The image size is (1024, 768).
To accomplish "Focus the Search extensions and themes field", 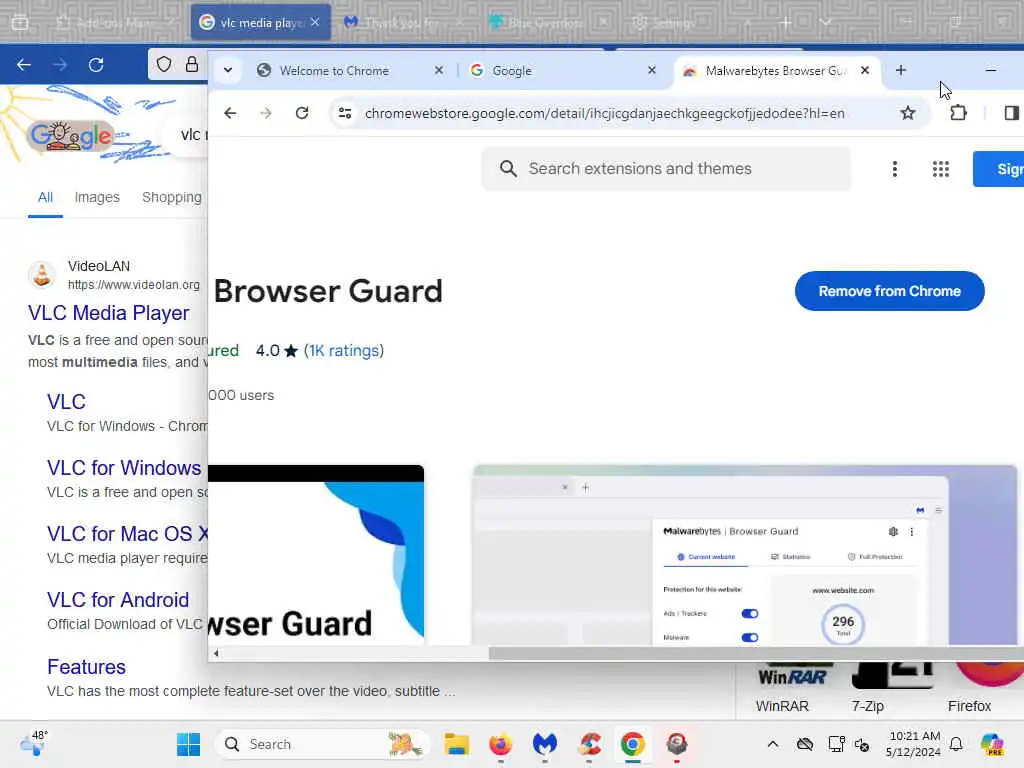I will coord(666,169).
